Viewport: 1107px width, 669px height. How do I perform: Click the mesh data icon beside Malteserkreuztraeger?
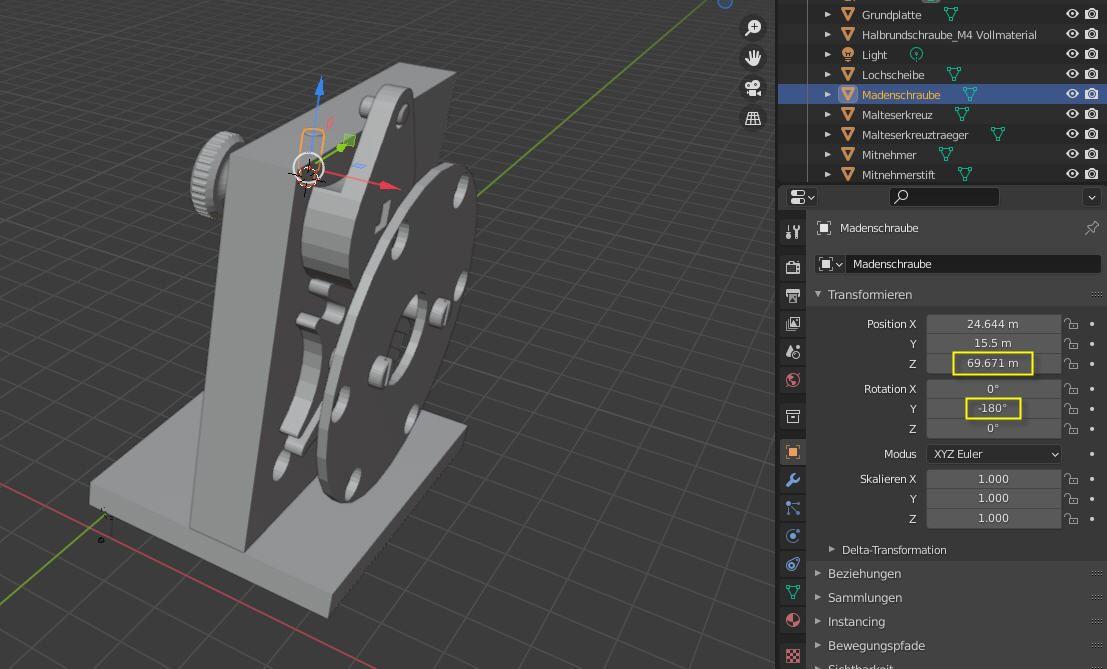pos(998,134)
